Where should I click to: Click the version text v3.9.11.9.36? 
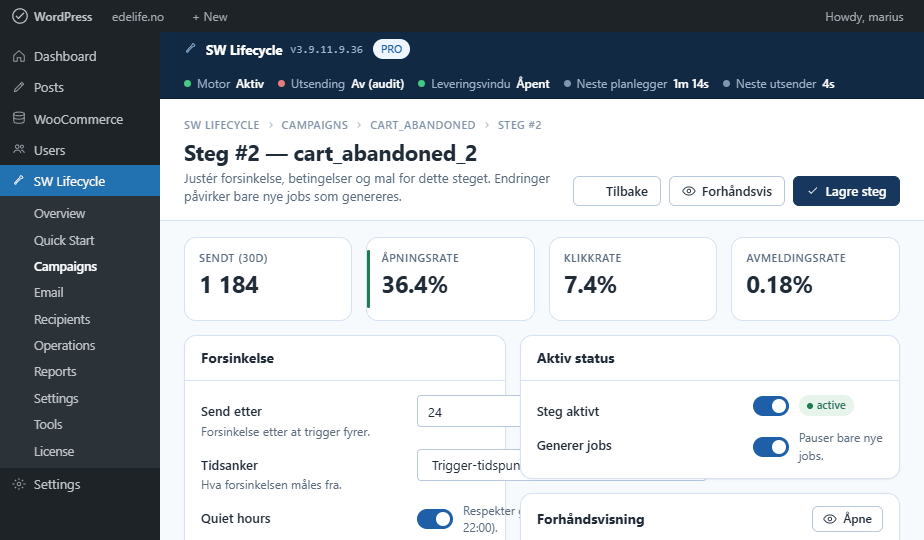click(326, 50)
